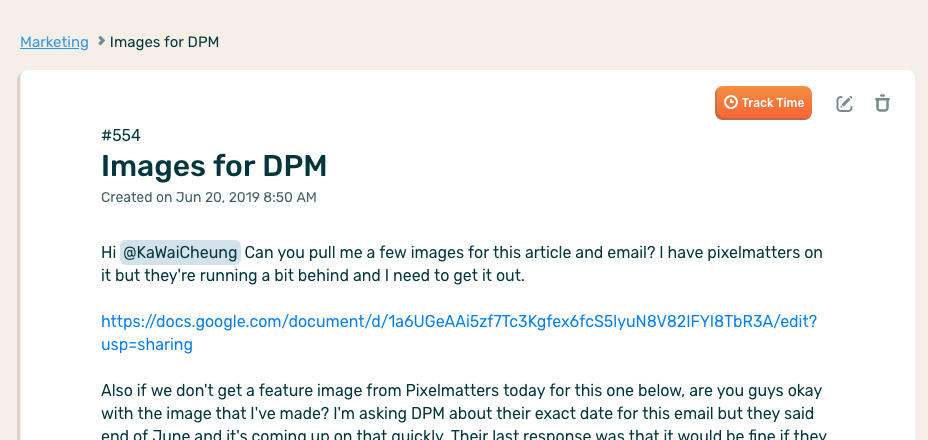Click the Created on Jun 20, 2019 timestamp
The height and width of the screenshot is (440, 928).
(208, 197)
